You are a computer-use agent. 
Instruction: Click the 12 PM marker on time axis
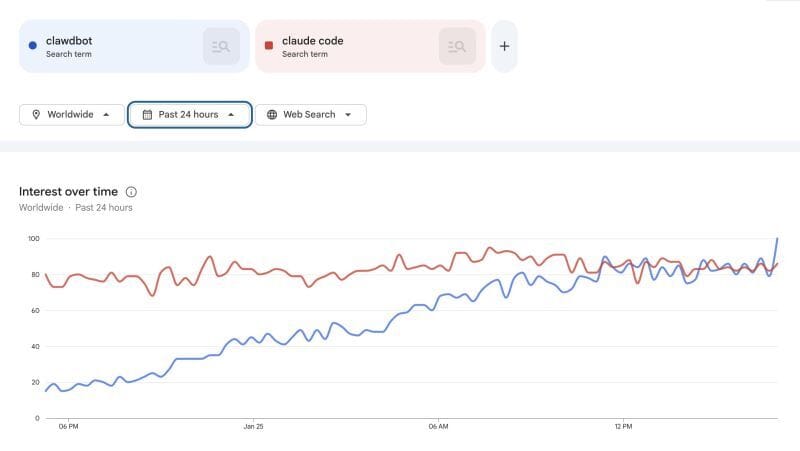click(623, 426)
